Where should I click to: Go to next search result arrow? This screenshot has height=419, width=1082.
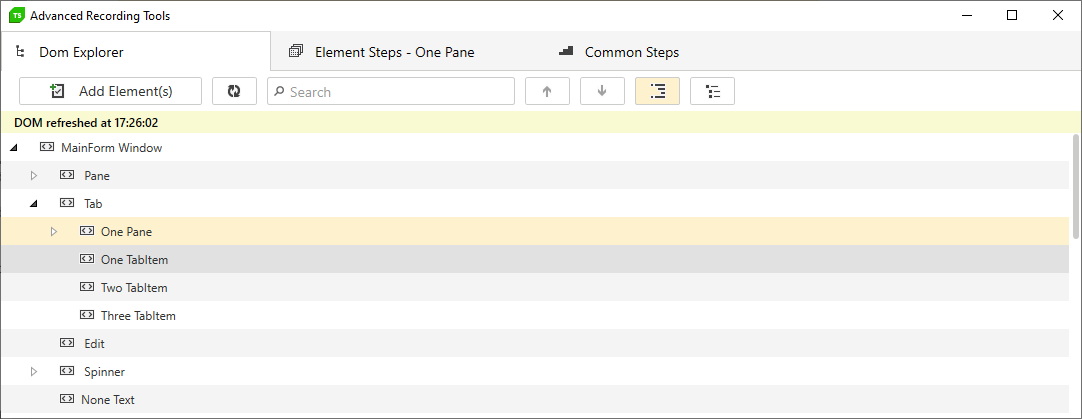pos(602,91)
